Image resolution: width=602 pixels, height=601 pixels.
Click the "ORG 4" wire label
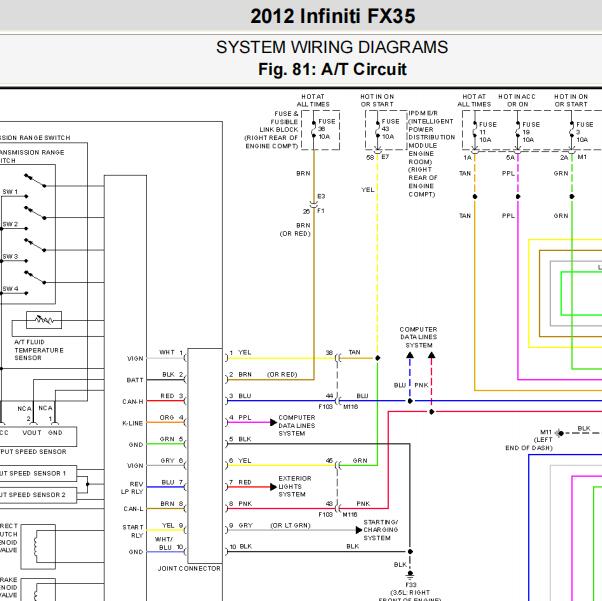[x=171, y=417]
